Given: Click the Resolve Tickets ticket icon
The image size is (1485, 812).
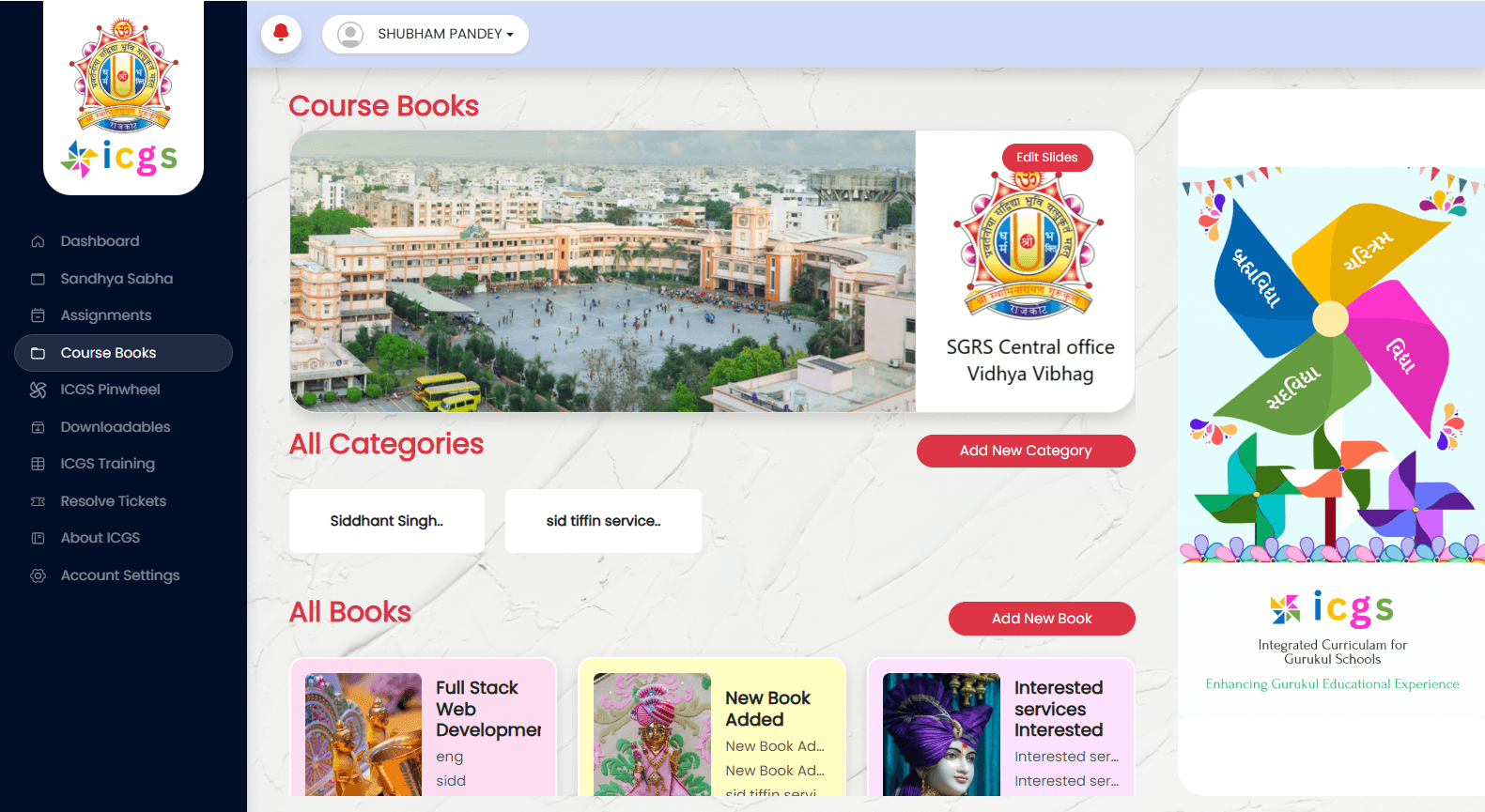Looking at the screenshot, I should (x=39, y=501).
